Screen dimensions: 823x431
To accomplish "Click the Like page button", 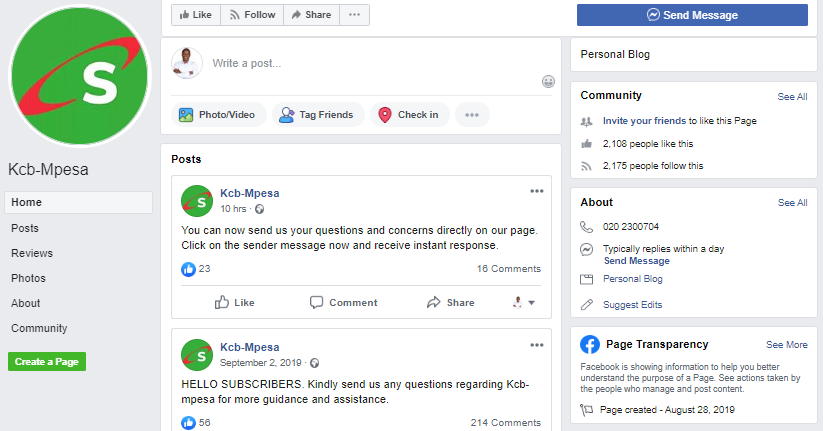I will coord(196,15).
